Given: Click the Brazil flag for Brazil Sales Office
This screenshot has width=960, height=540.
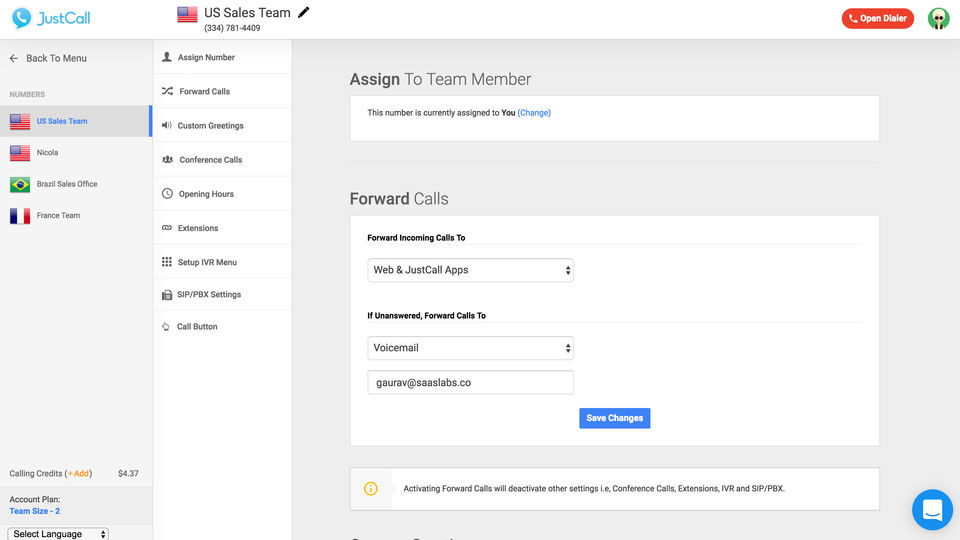Looking at the screenshot, I should click(20, 184).
